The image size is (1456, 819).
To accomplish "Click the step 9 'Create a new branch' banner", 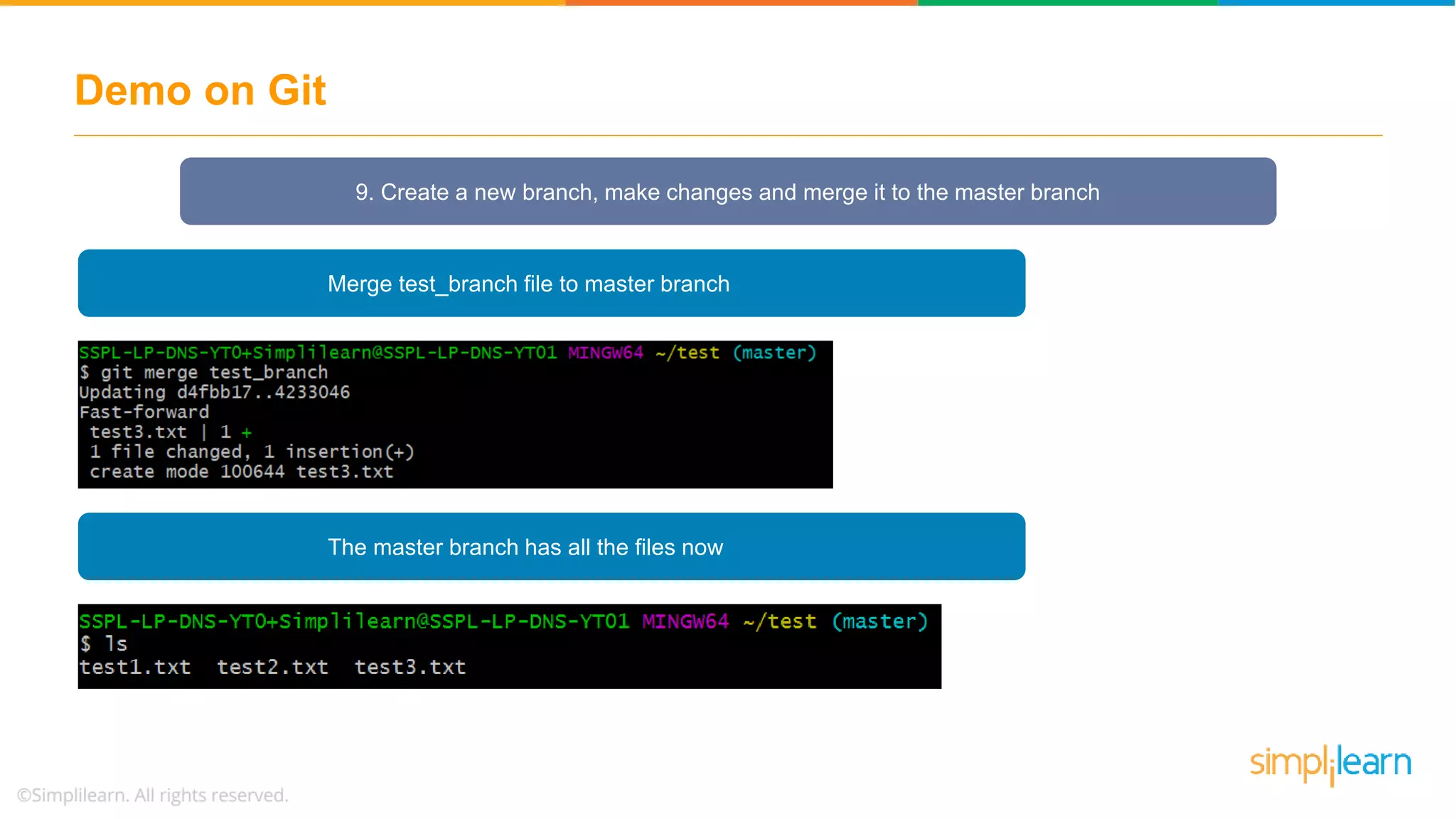I will [728, 191].
